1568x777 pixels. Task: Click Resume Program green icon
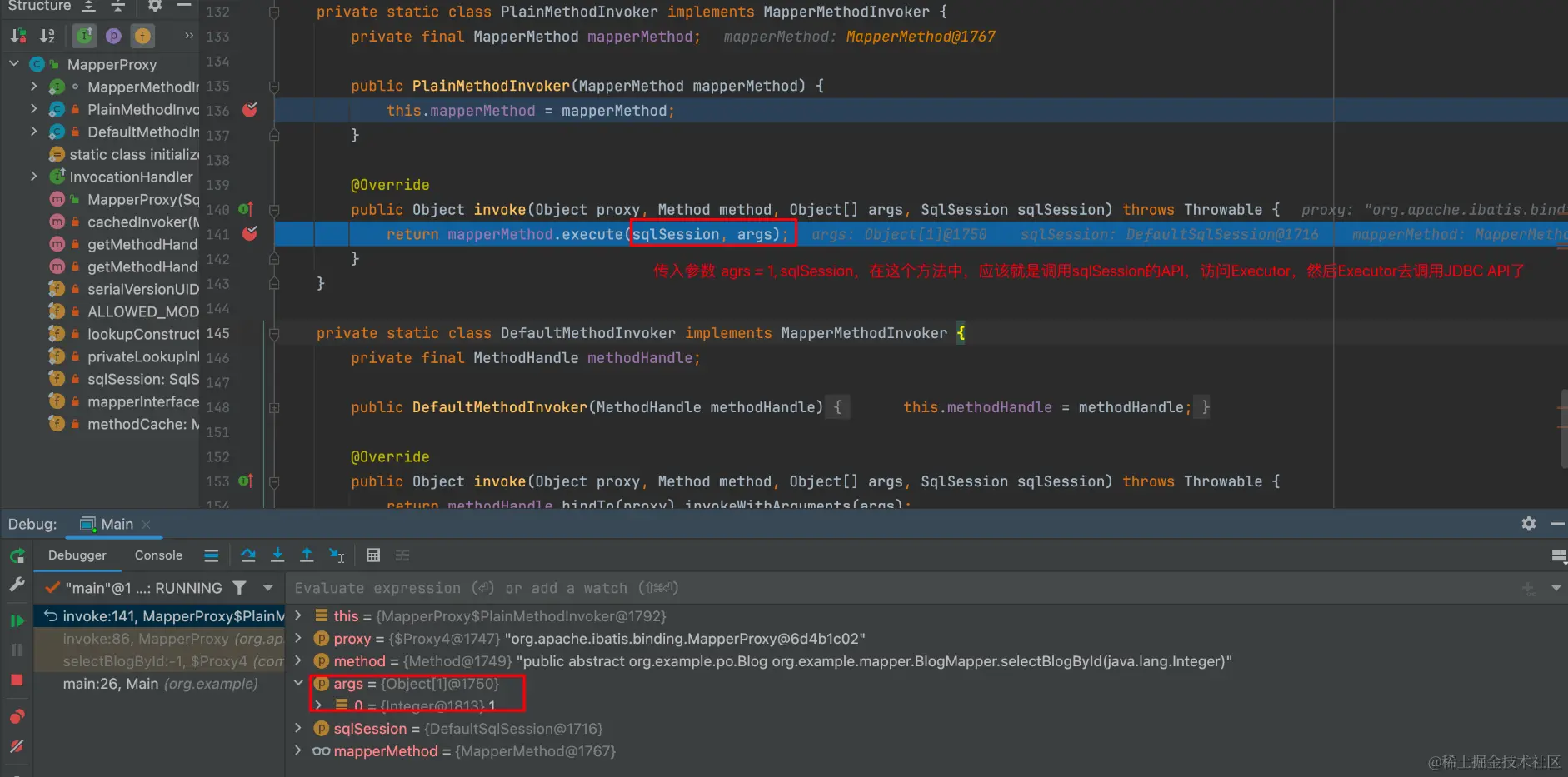coord(17,620)
